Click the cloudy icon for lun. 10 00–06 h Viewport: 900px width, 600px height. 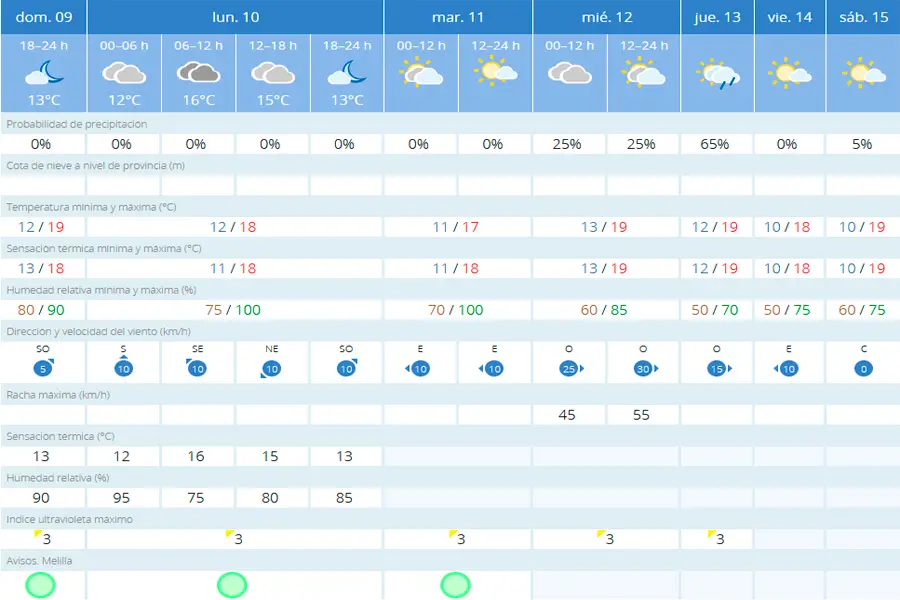tap(124, 73)
